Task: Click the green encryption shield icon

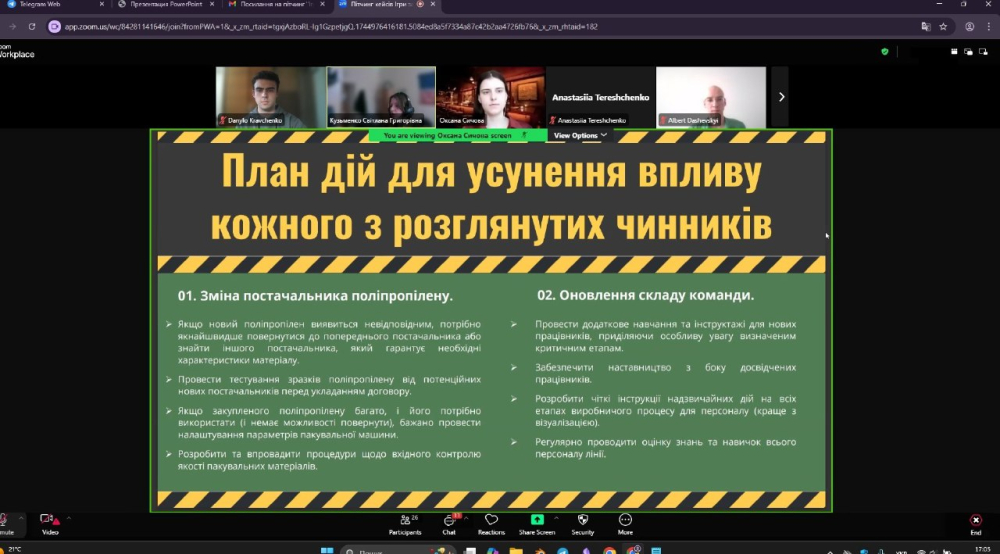Action: 884,51
